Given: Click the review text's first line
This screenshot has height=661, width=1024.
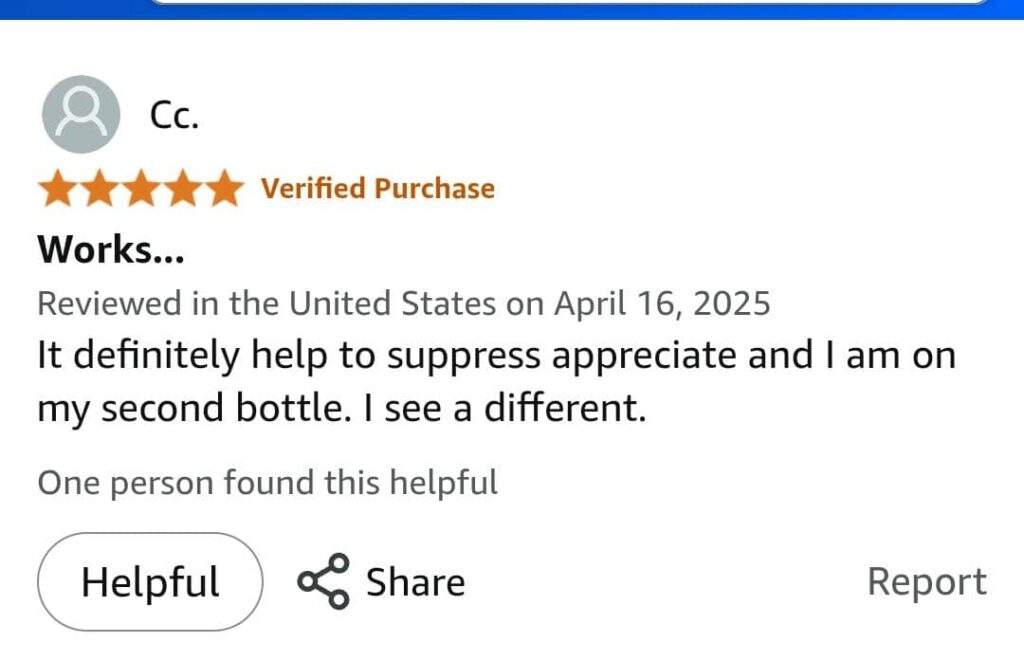Looking at the screenshot, I should tap(496, 355).
